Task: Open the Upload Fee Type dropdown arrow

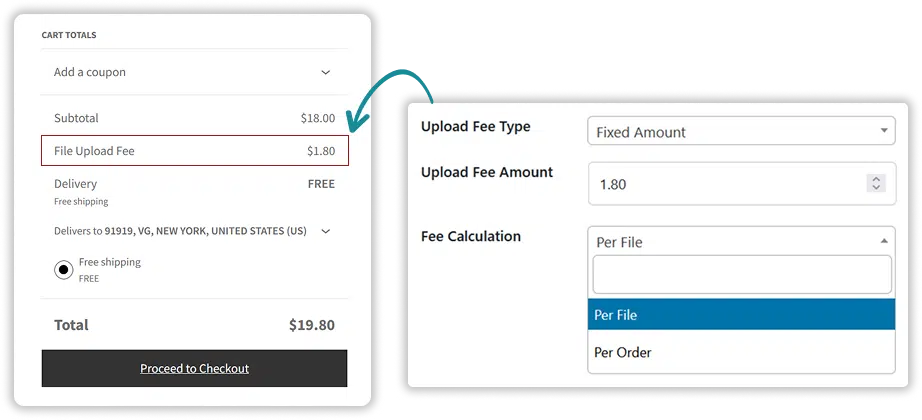Action: click(x=883, y=131)
